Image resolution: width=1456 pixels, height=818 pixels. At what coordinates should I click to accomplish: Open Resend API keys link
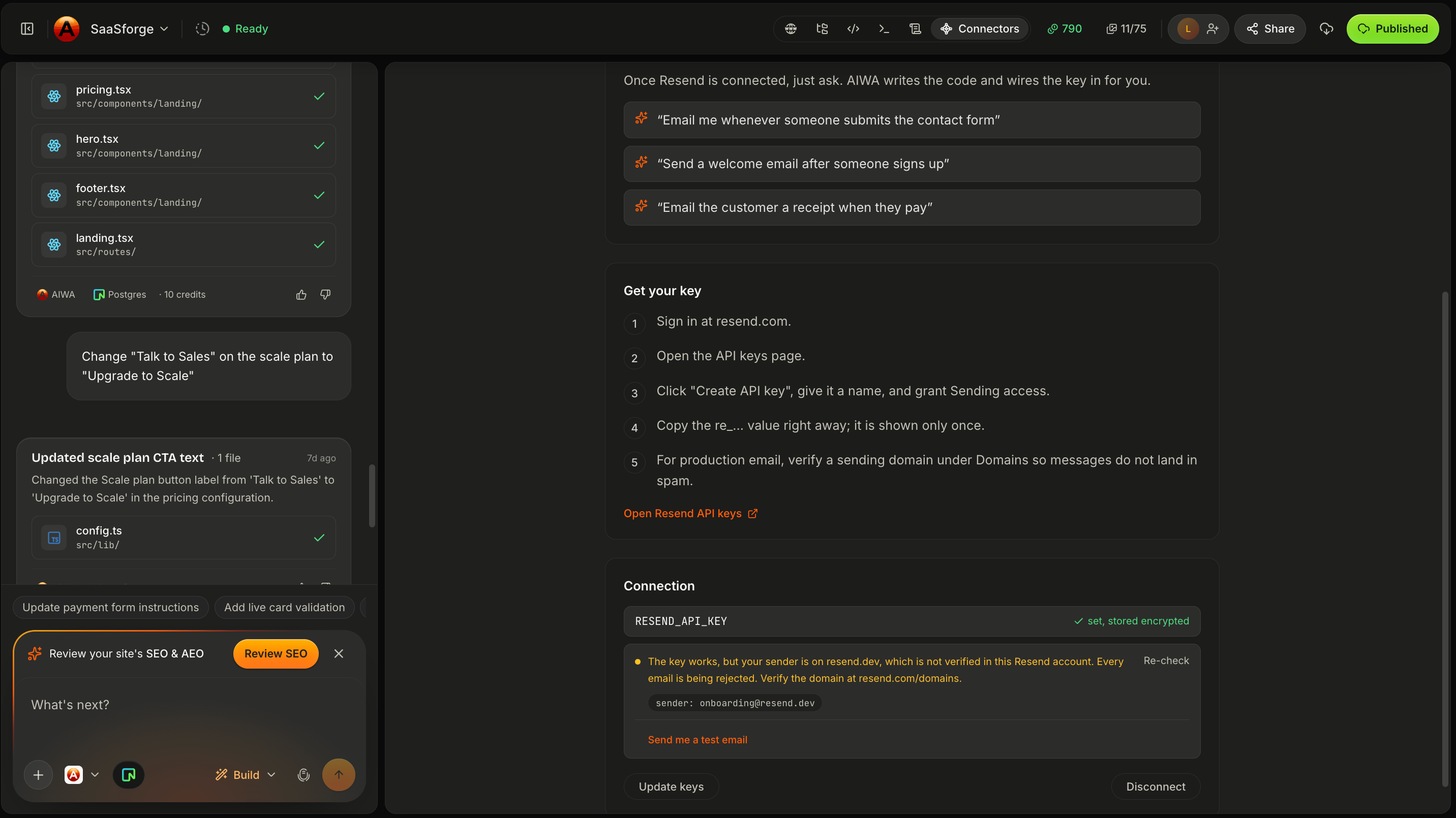coord(690,514)
